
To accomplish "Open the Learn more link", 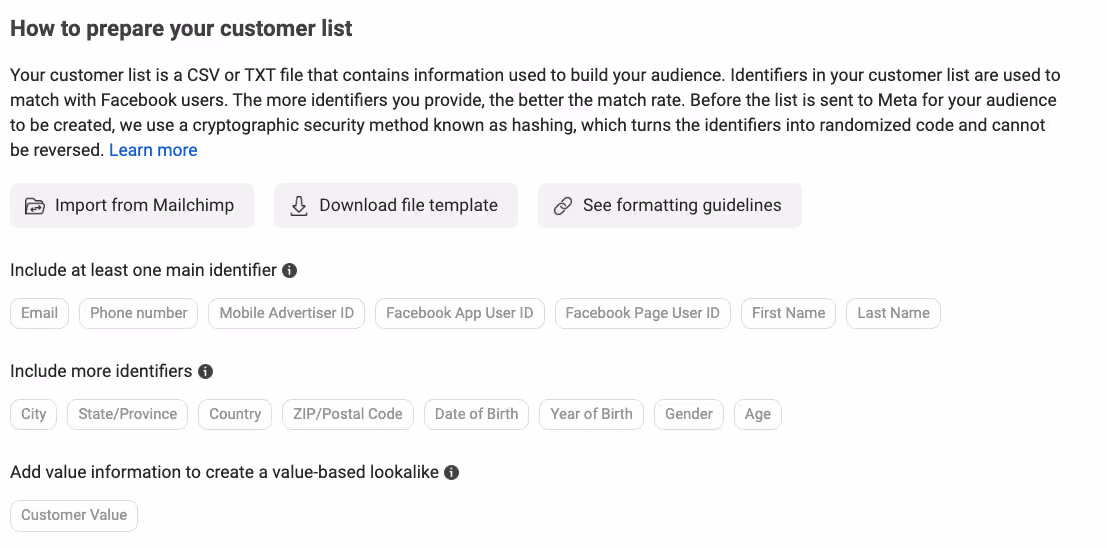I will pos(153,150).
